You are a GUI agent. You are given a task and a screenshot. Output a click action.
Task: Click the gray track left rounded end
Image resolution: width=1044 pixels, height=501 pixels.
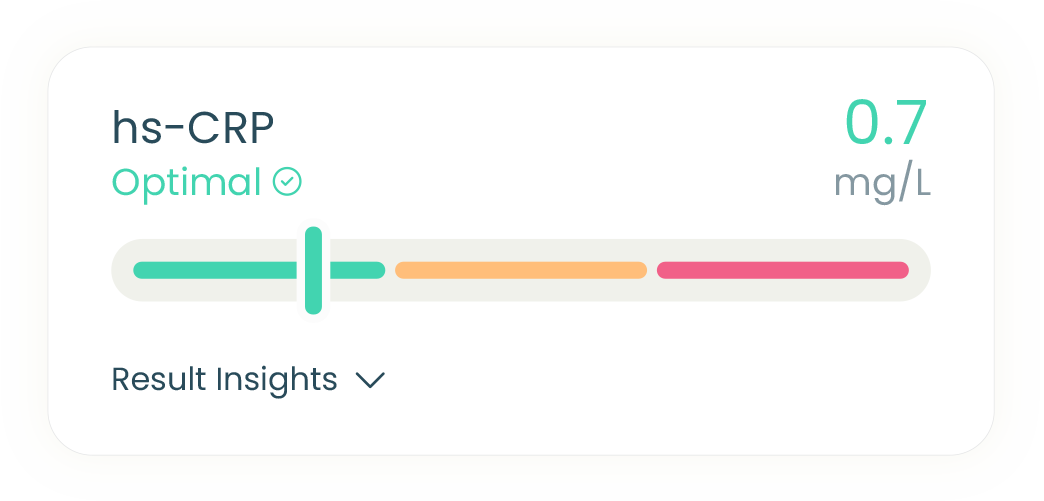coord(121,270)
